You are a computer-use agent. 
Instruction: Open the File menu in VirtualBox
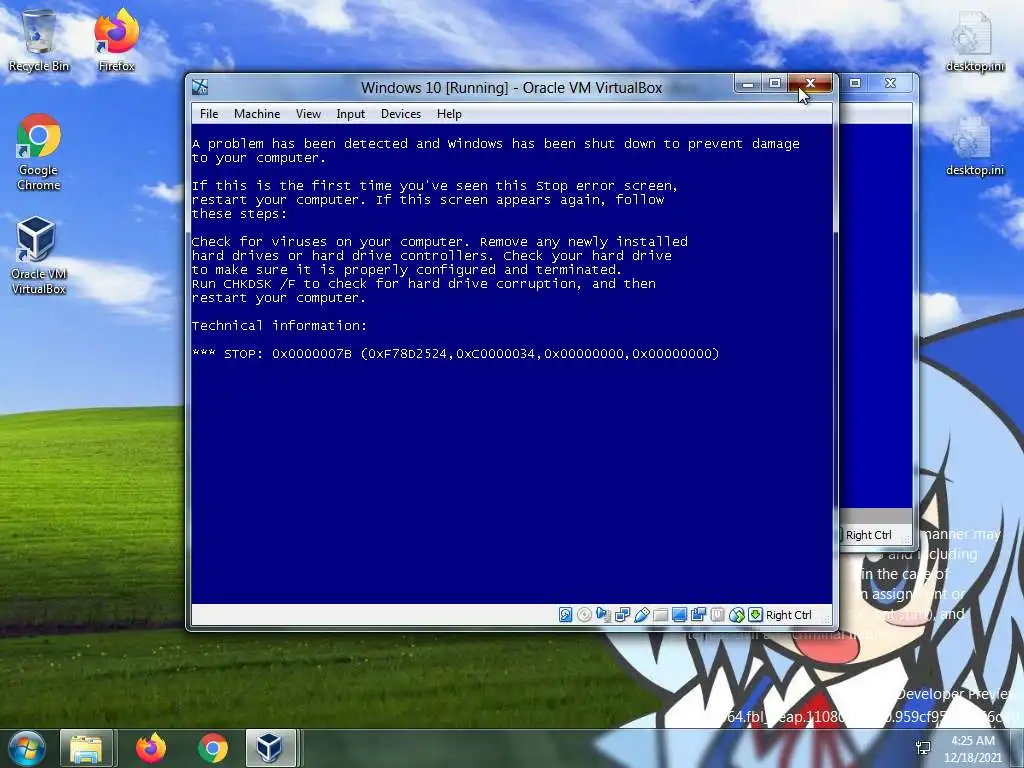click(209, 114)
